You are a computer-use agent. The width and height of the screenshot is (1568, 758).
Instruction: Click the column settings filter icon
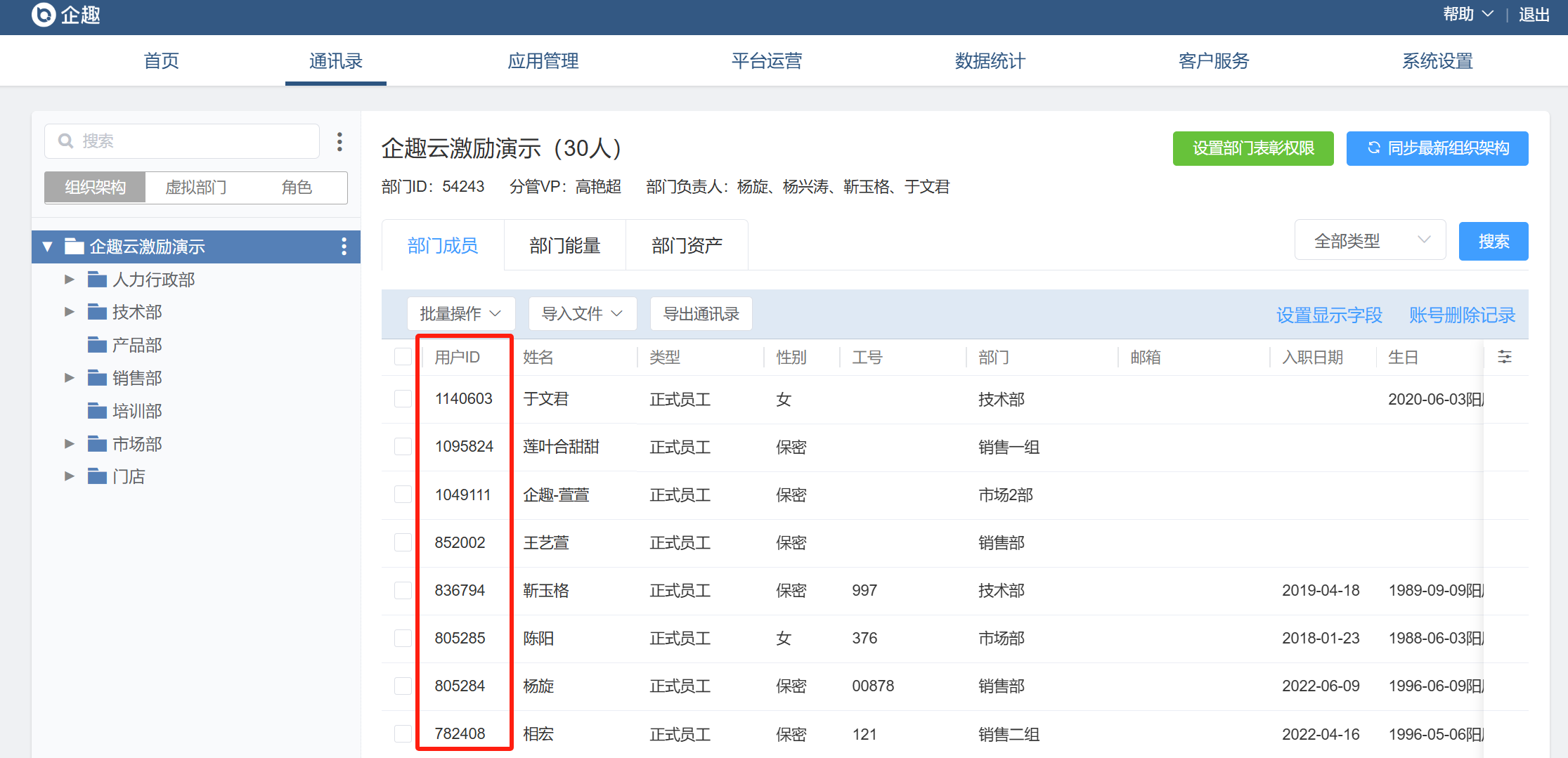click(x=1504, y=357)
